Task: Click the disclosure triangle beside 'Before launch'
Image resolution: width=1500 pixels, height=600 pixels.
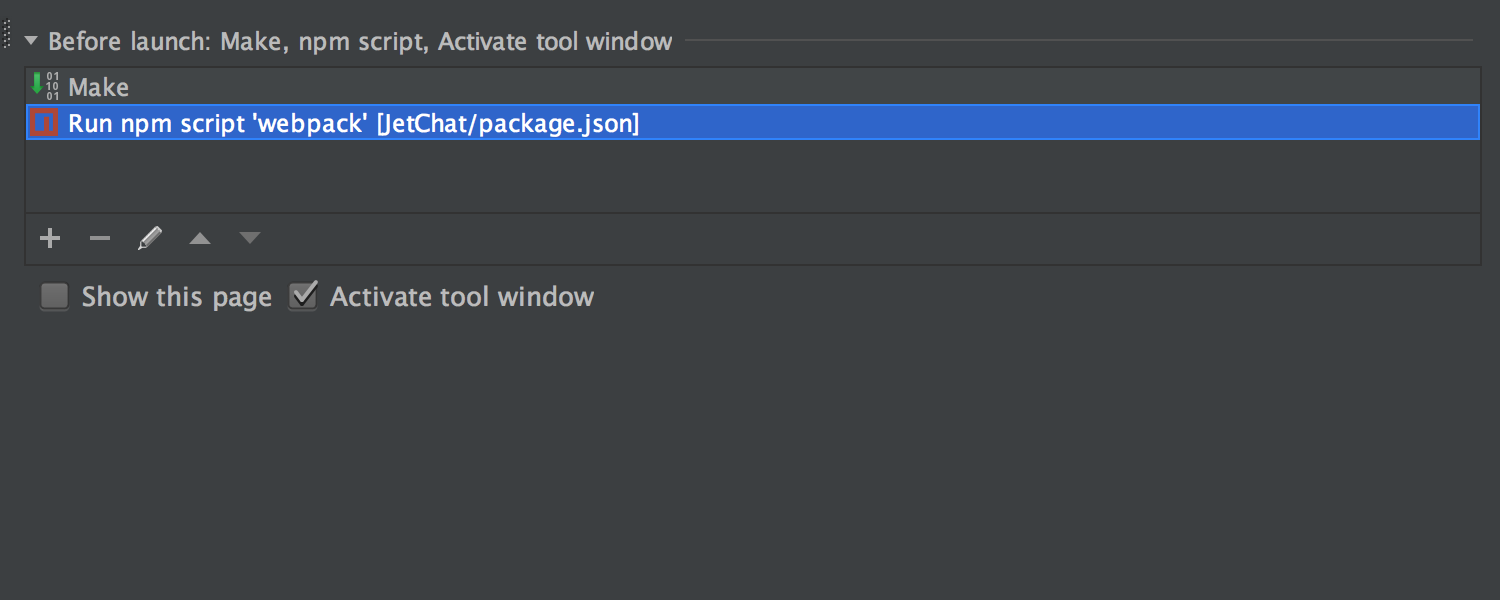Action: point(31,42)
